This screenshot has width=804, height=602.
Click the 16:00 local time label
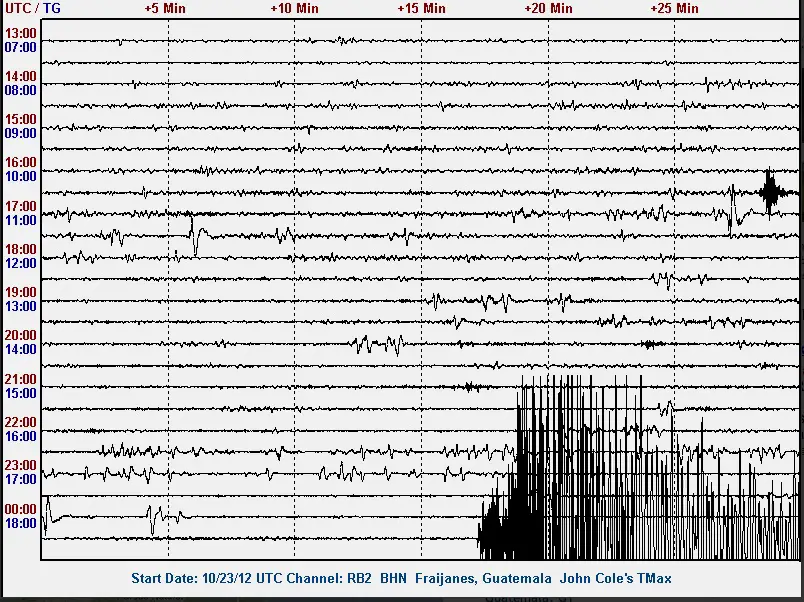21,437
